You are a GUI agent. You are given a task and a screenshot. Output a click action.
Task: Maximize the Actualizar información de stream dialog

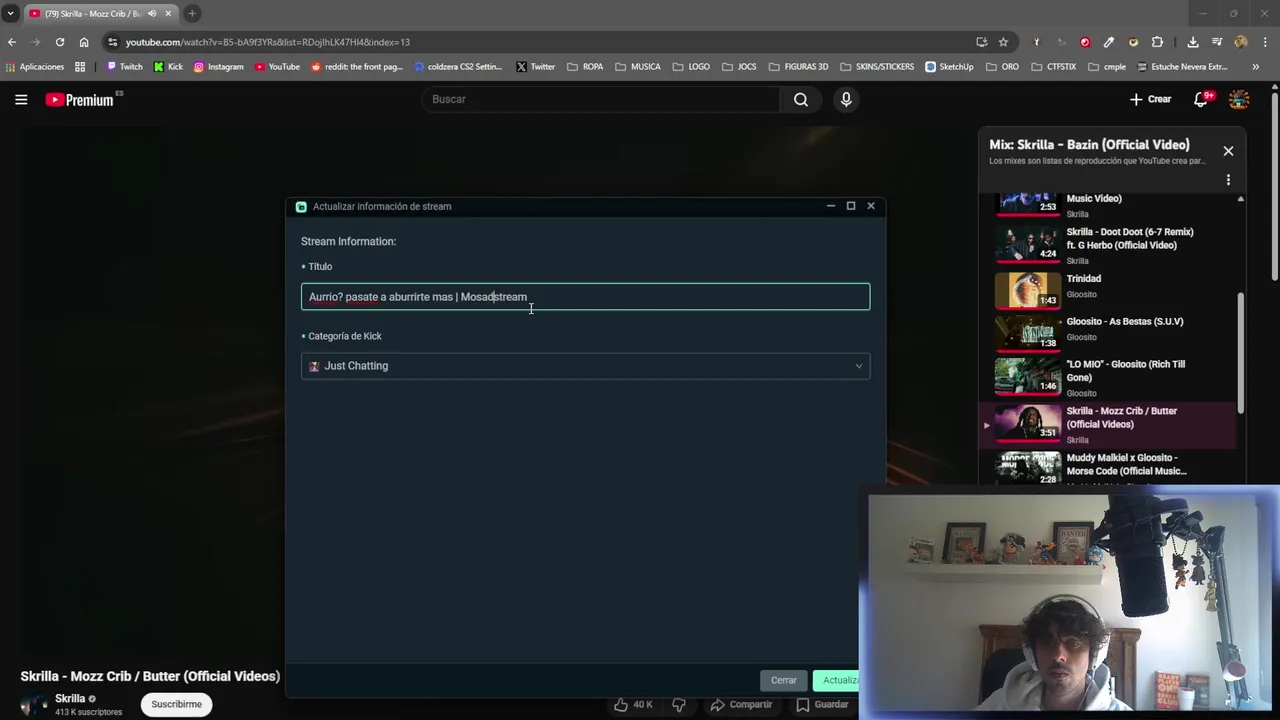(851, 206)
